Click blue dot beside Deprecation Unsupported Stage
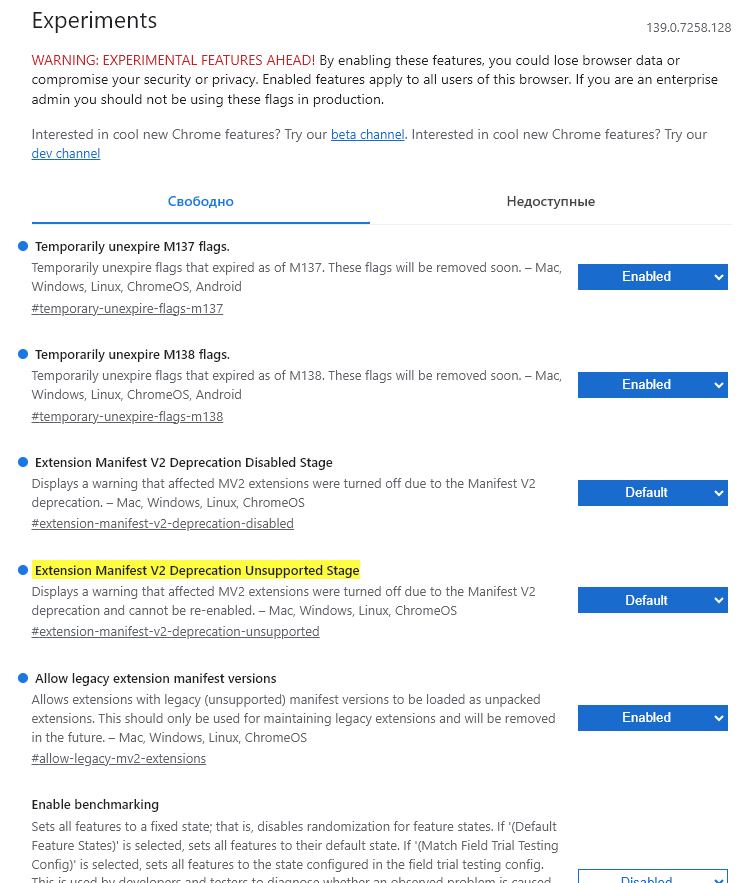The height and width of the screenshot is (883, 749). point(22,570)
